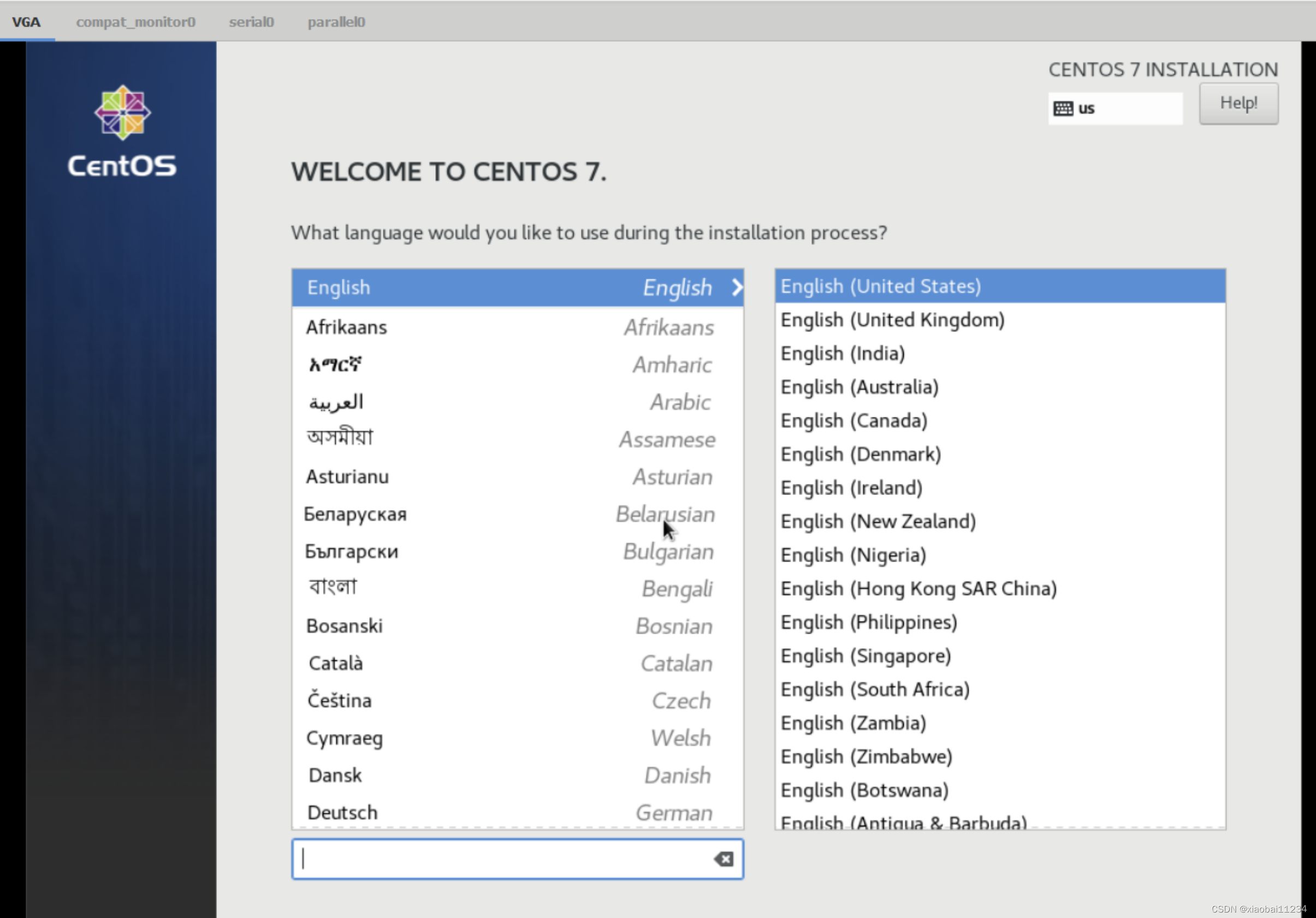Viewport: 1316px width, 918px height.
Task: Switch to the parallel0 tab
Action: [336, 22]
